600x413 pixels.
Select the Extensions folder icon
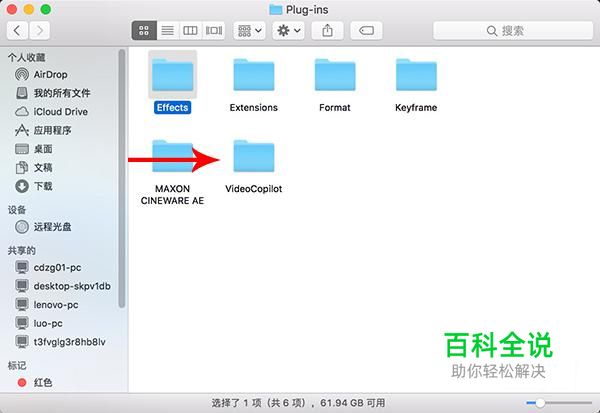click(254, 75)
